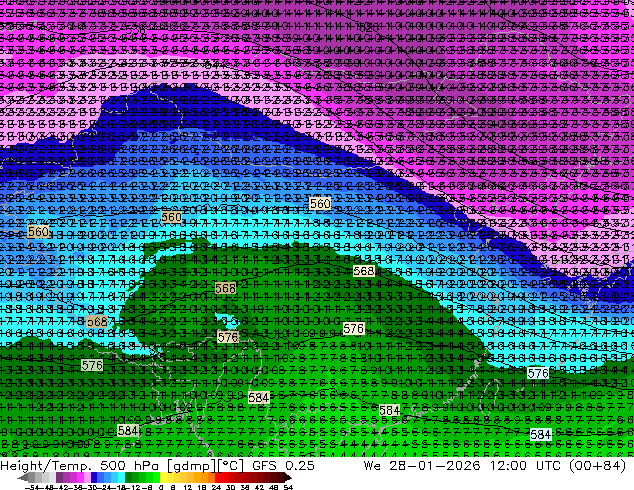Click the "Height/Temp." title text
Image resolution: width=634 pixels, height=490 pixels.
click(44, 465)
